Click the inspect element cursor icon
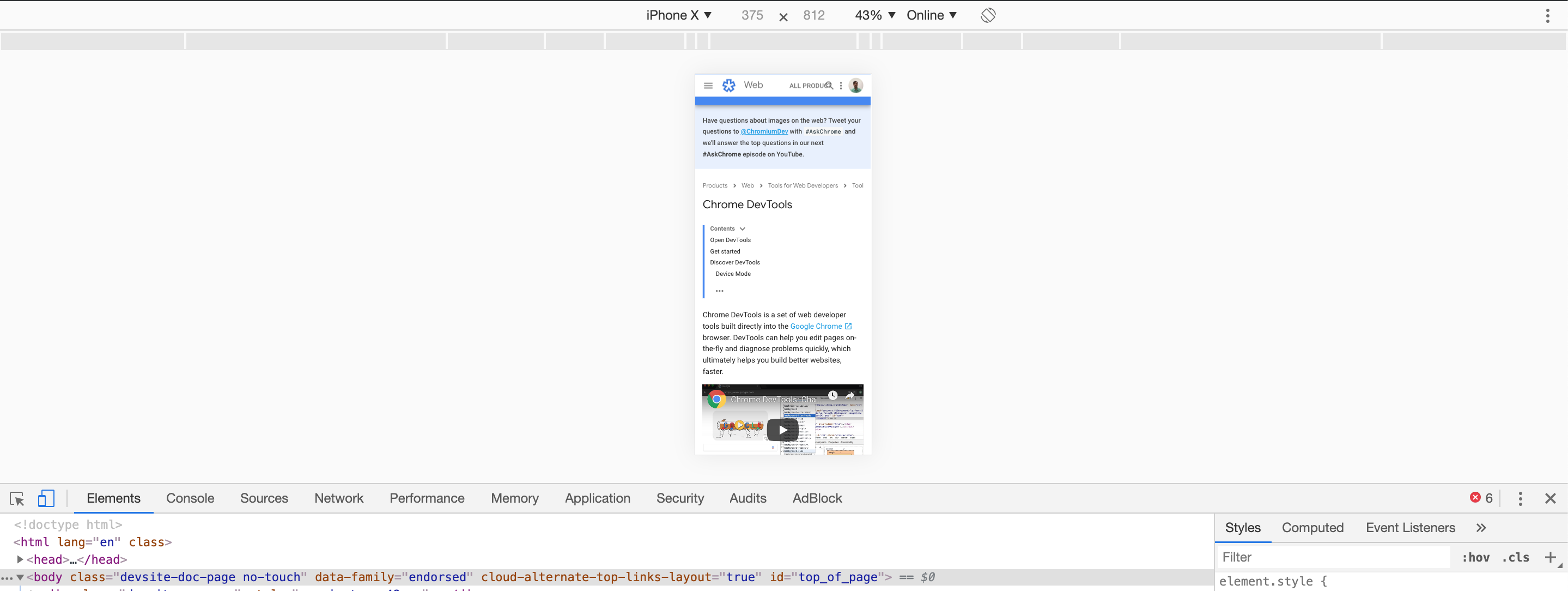This screenshot has width=1568, height=591. pyautogui.click(x=17, y=498)
